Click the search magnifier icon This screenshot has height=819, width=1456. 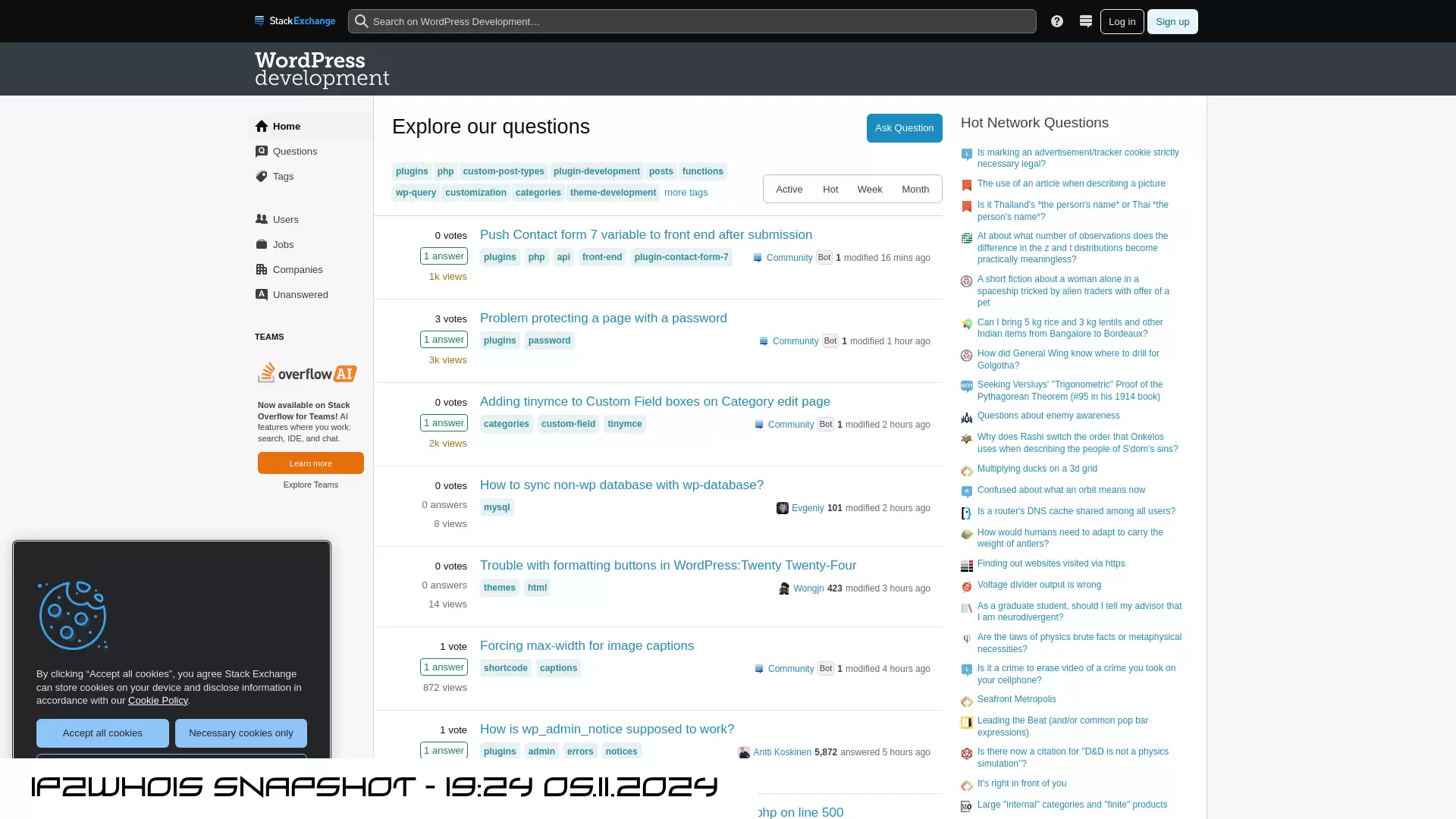pos(362,21)
